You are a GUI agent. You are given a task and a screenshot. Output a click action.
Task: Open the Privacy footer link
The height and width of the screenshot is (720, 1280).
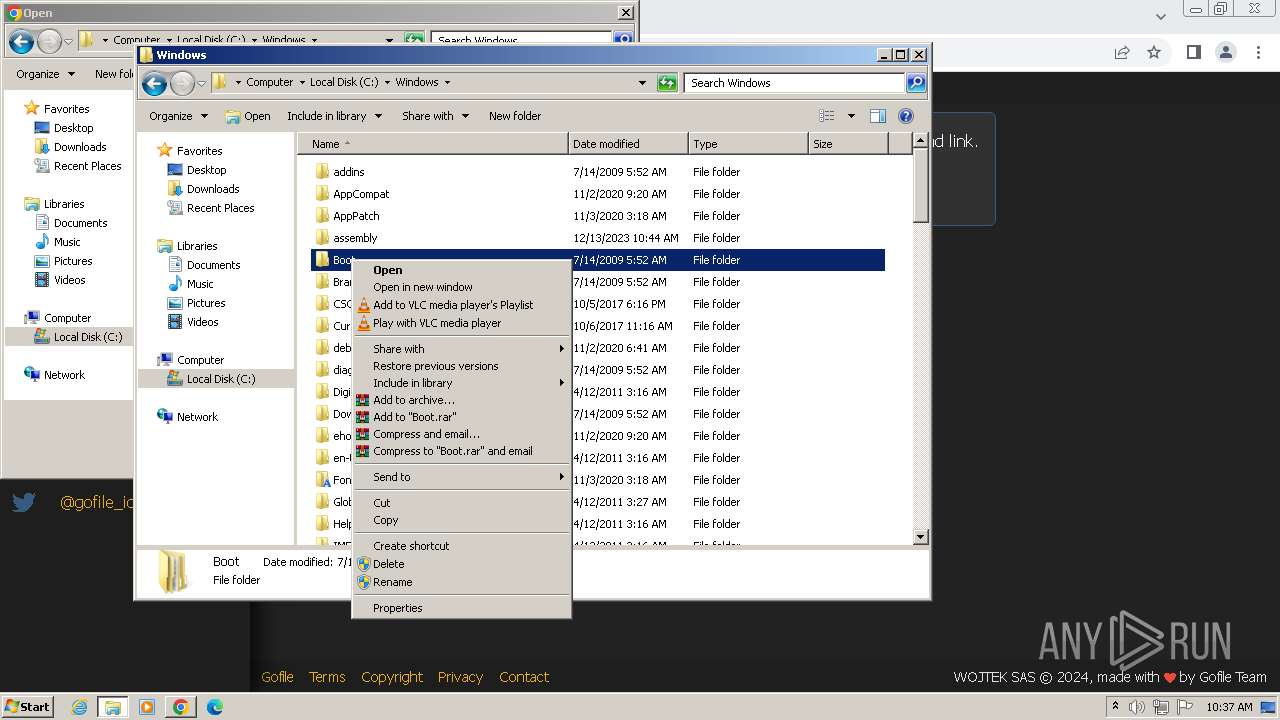coord(460,677)
